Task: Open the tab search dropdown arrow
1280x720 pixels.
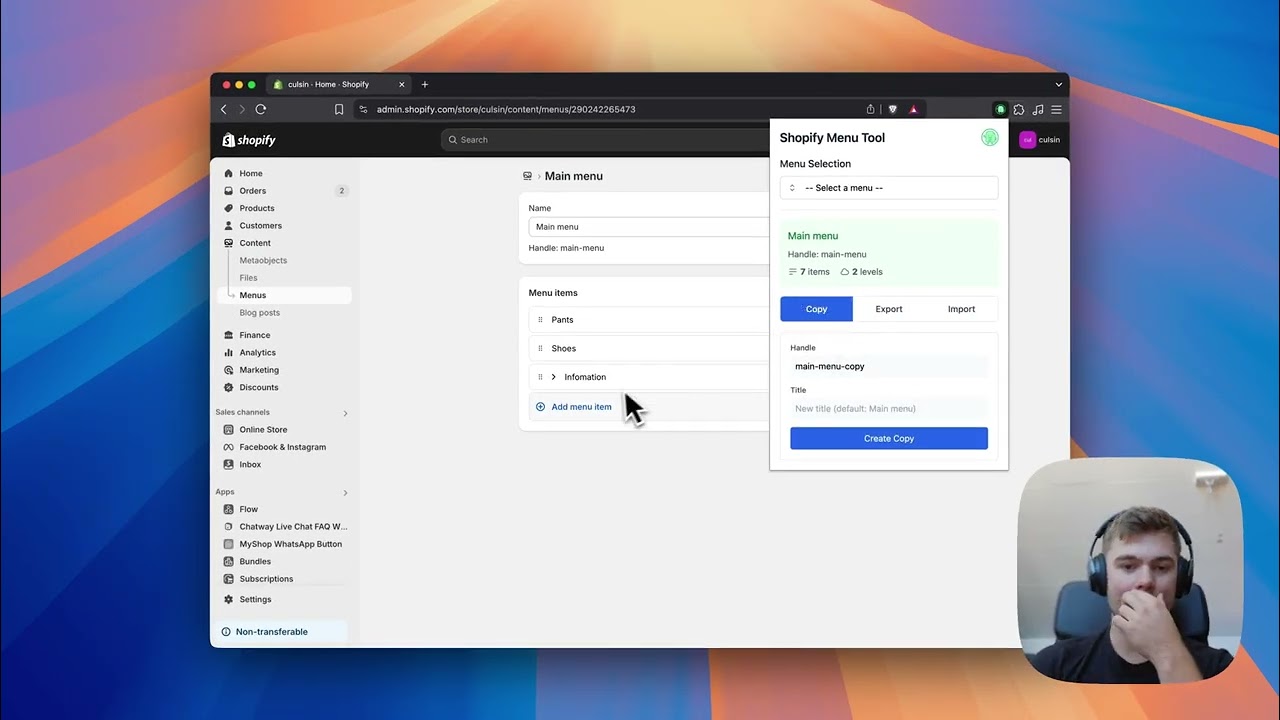Action: pyautogui.click(x=1059, y=84)
